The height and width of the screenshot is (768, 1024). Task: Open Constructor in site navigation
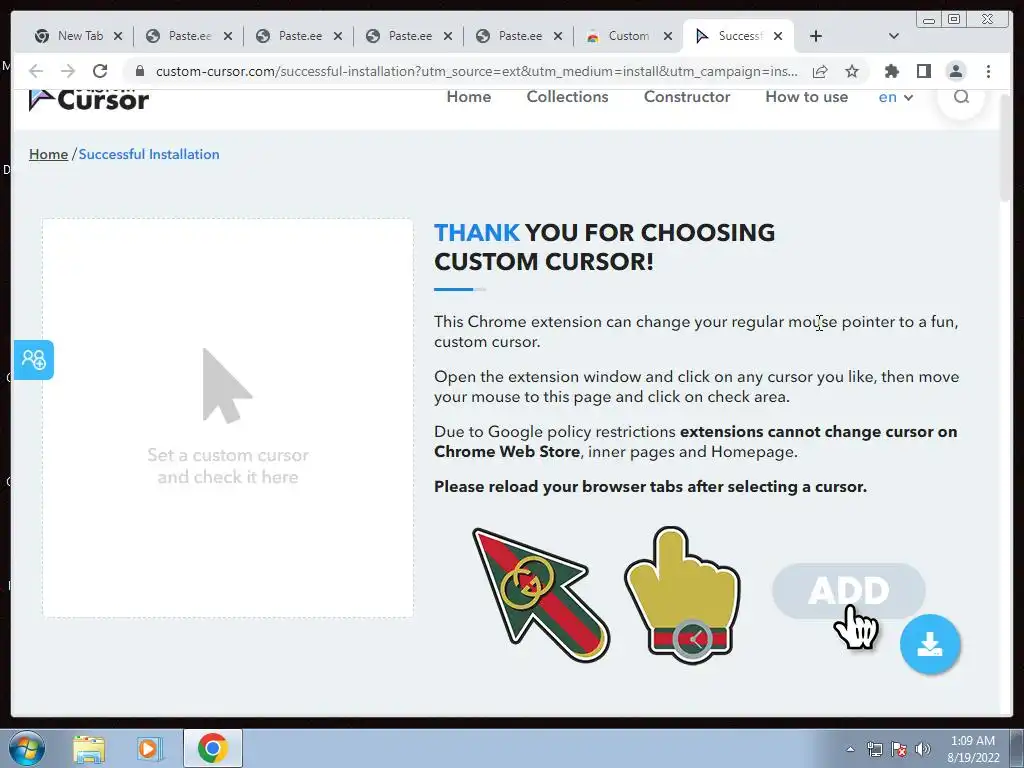point(687,97)
